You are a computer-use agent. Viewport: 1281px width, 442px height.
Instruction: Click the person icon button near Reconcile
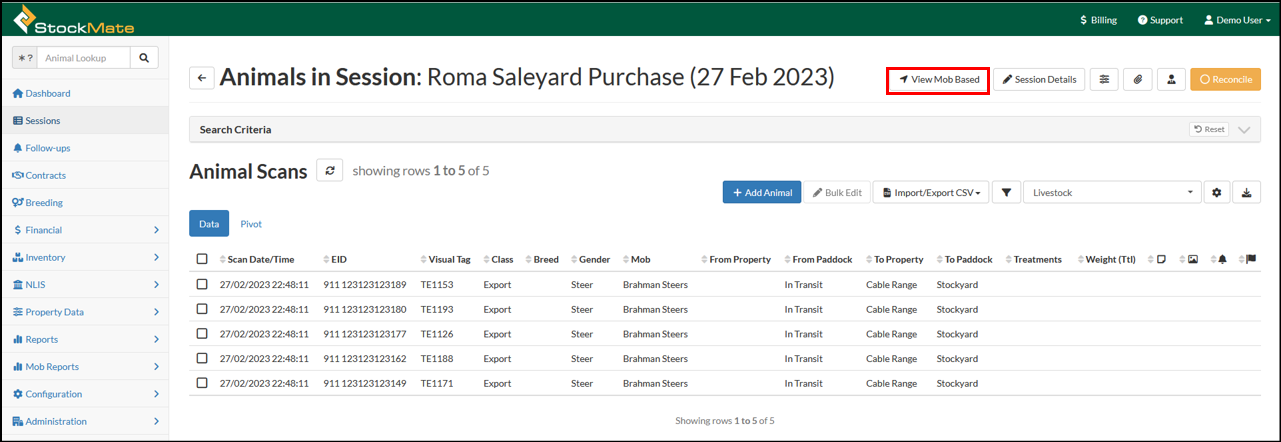1170,79
